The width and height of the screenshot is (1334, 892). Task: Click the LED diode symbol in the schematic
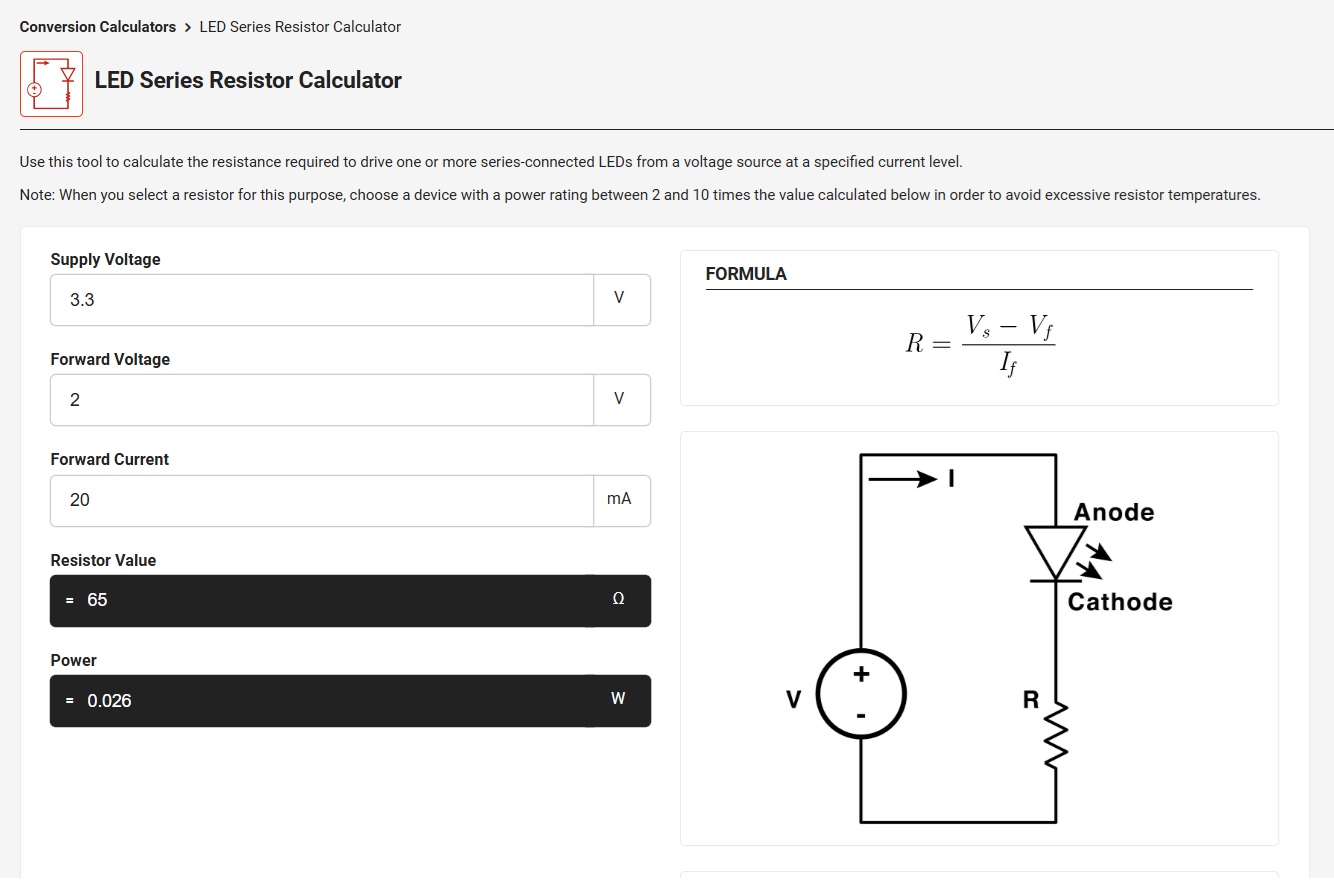pos(1057,553)
